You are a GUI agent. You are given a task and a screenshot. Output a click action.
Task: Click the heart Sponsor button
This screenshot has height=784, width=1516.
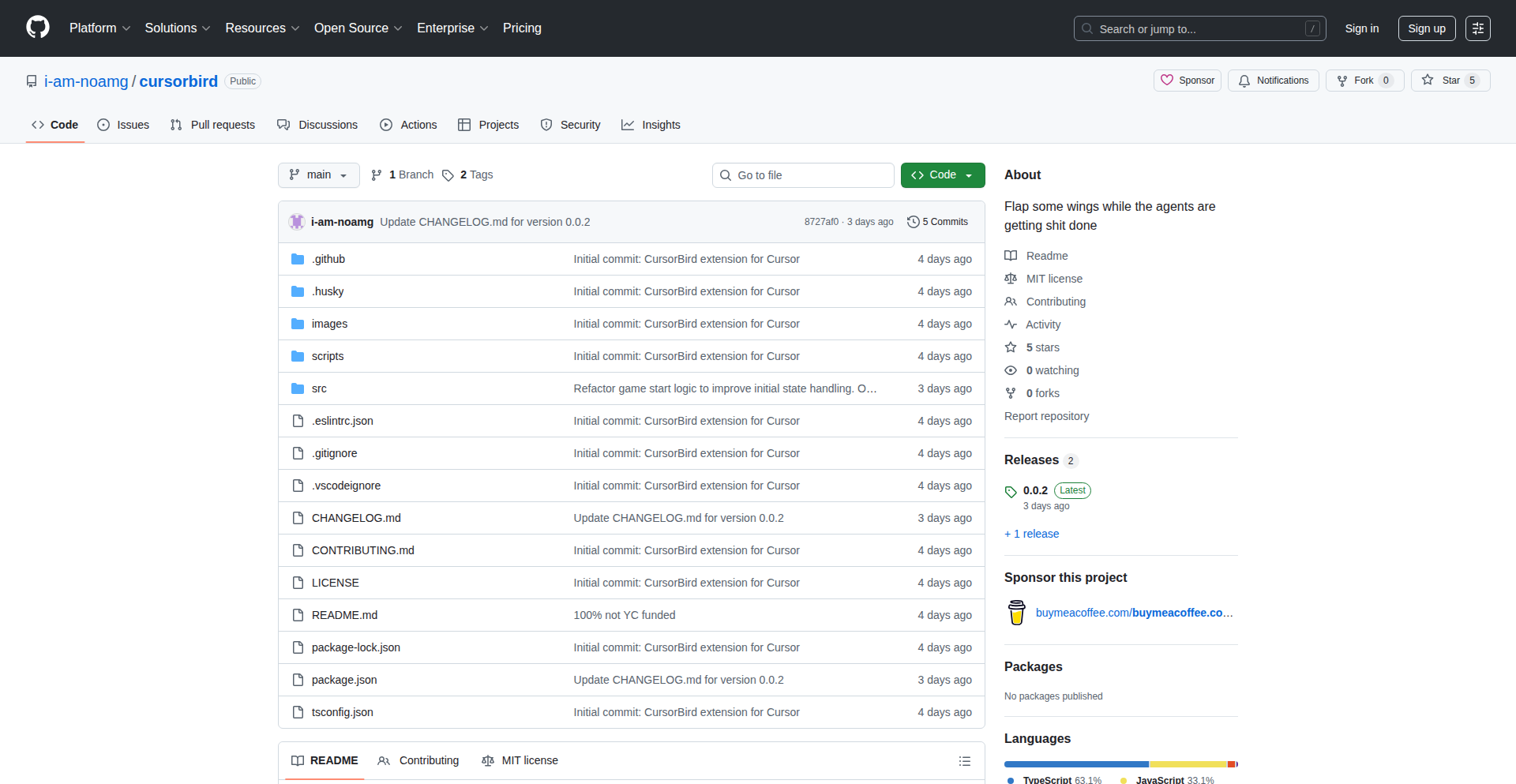(x=1187, y=81)
